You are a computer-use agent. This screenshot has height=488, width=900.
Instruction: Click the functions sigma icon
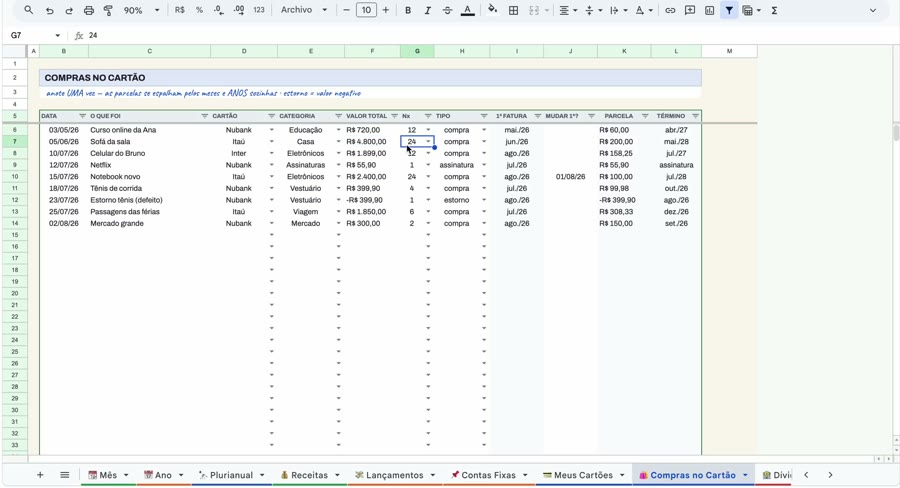[x=774, y=10]
